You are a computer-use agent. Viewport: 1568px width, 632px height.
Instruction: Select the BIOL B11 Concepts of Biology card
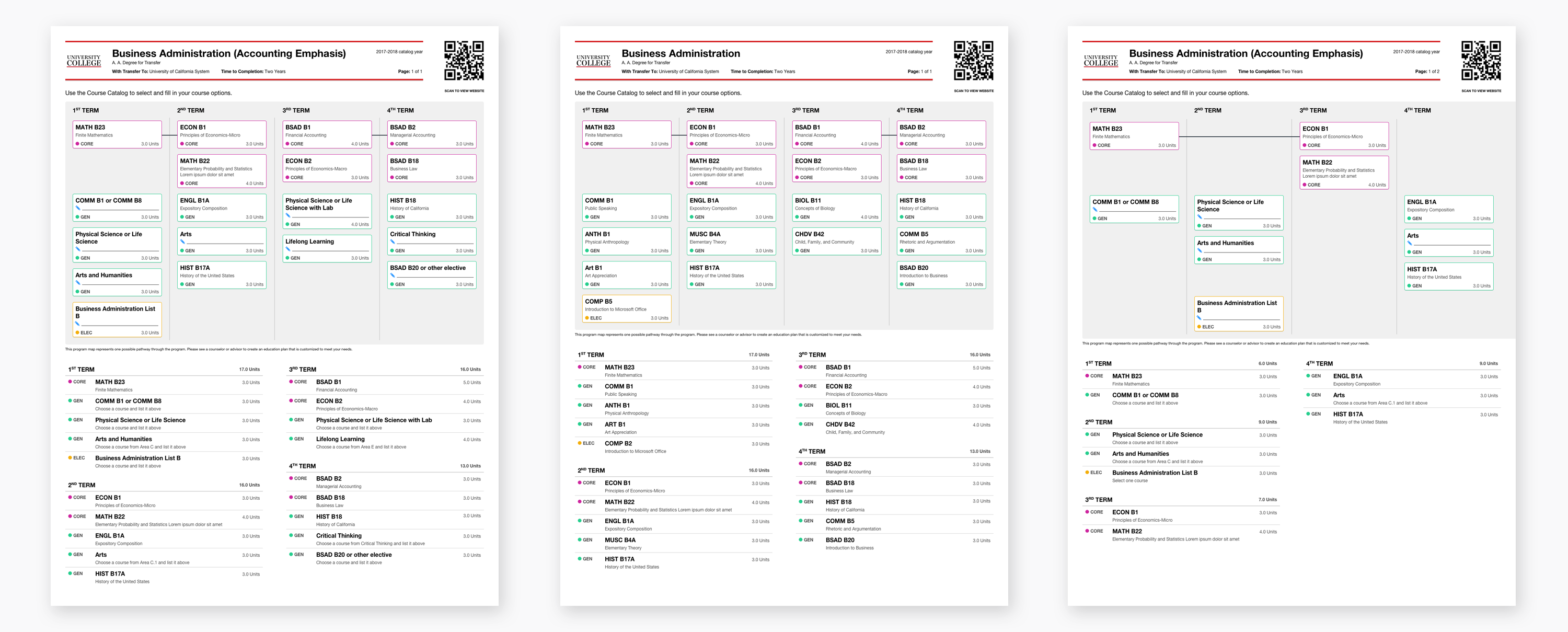click(x=837, y=208)
